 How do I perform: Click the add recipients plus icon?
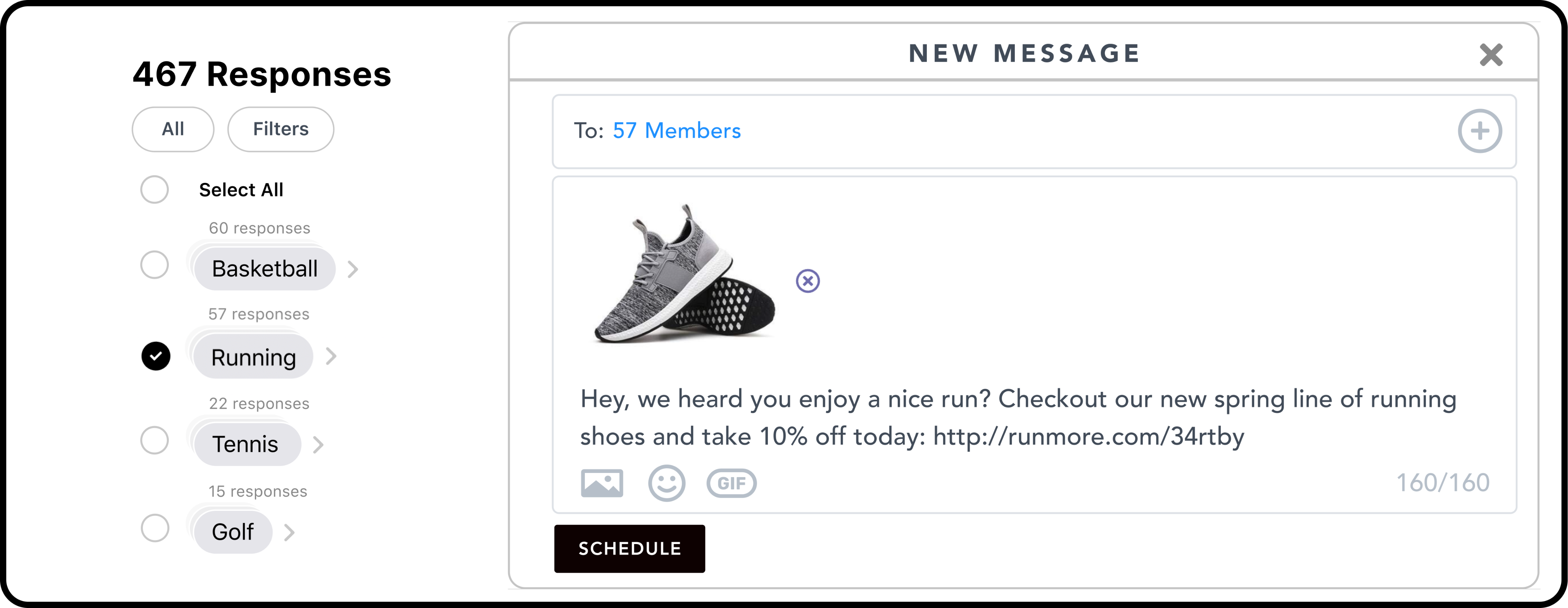(1480, 131)
